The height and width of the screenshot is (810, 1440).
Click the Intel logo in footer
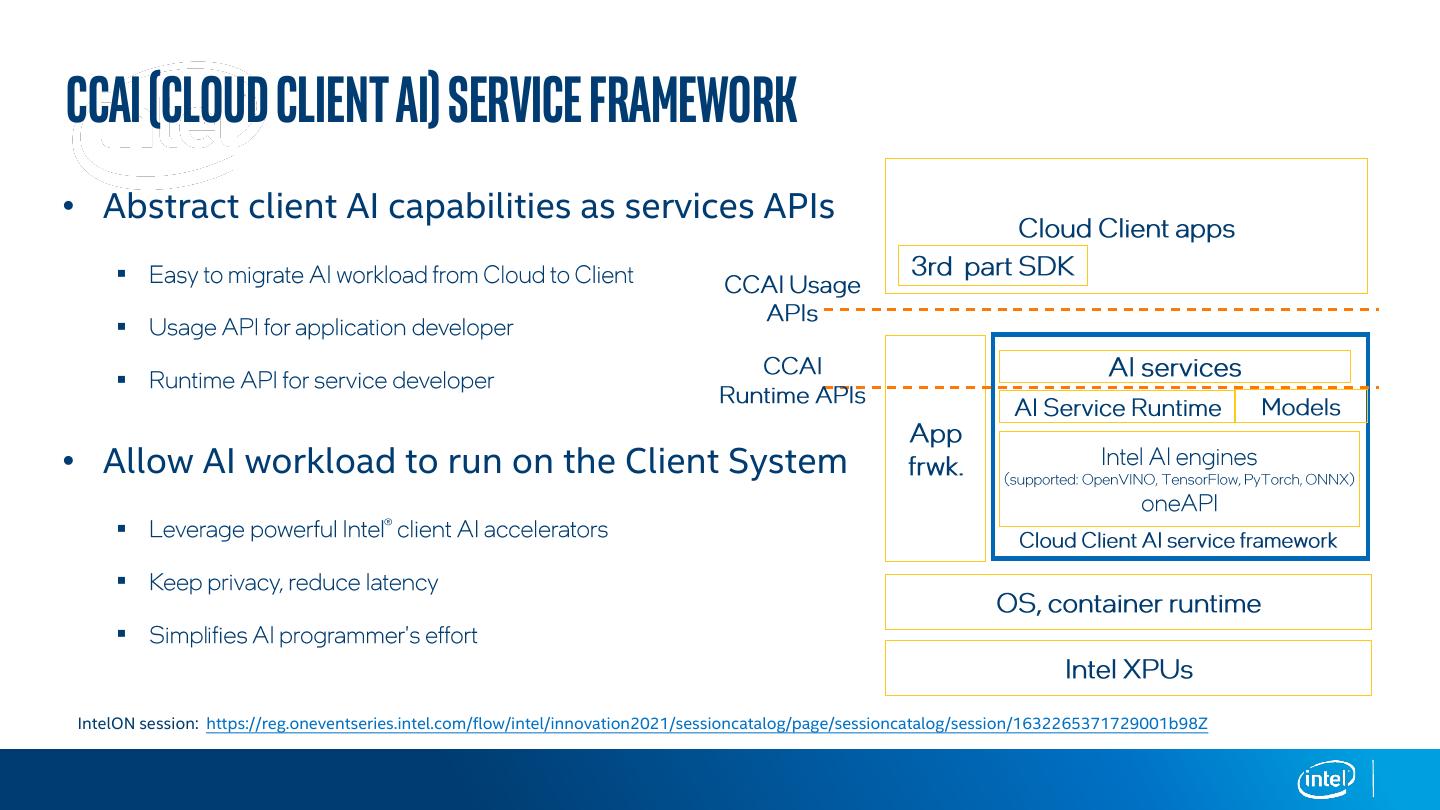click(x=1327, y=779)
